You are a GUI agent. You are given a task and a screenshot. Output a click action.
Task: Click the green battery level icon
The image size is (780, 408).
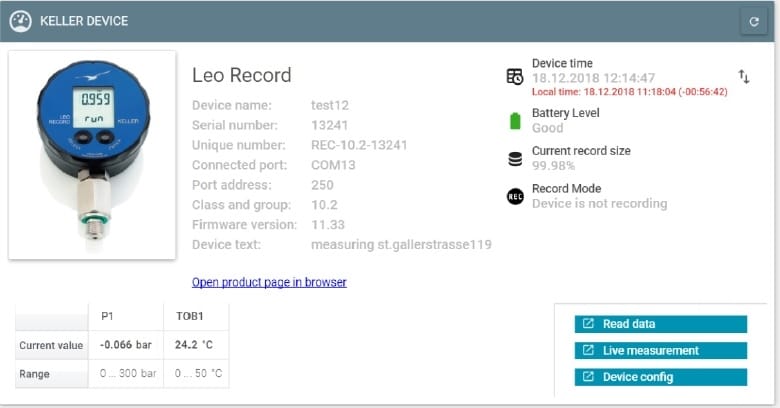pyautogui.click(x=515, y=121)
